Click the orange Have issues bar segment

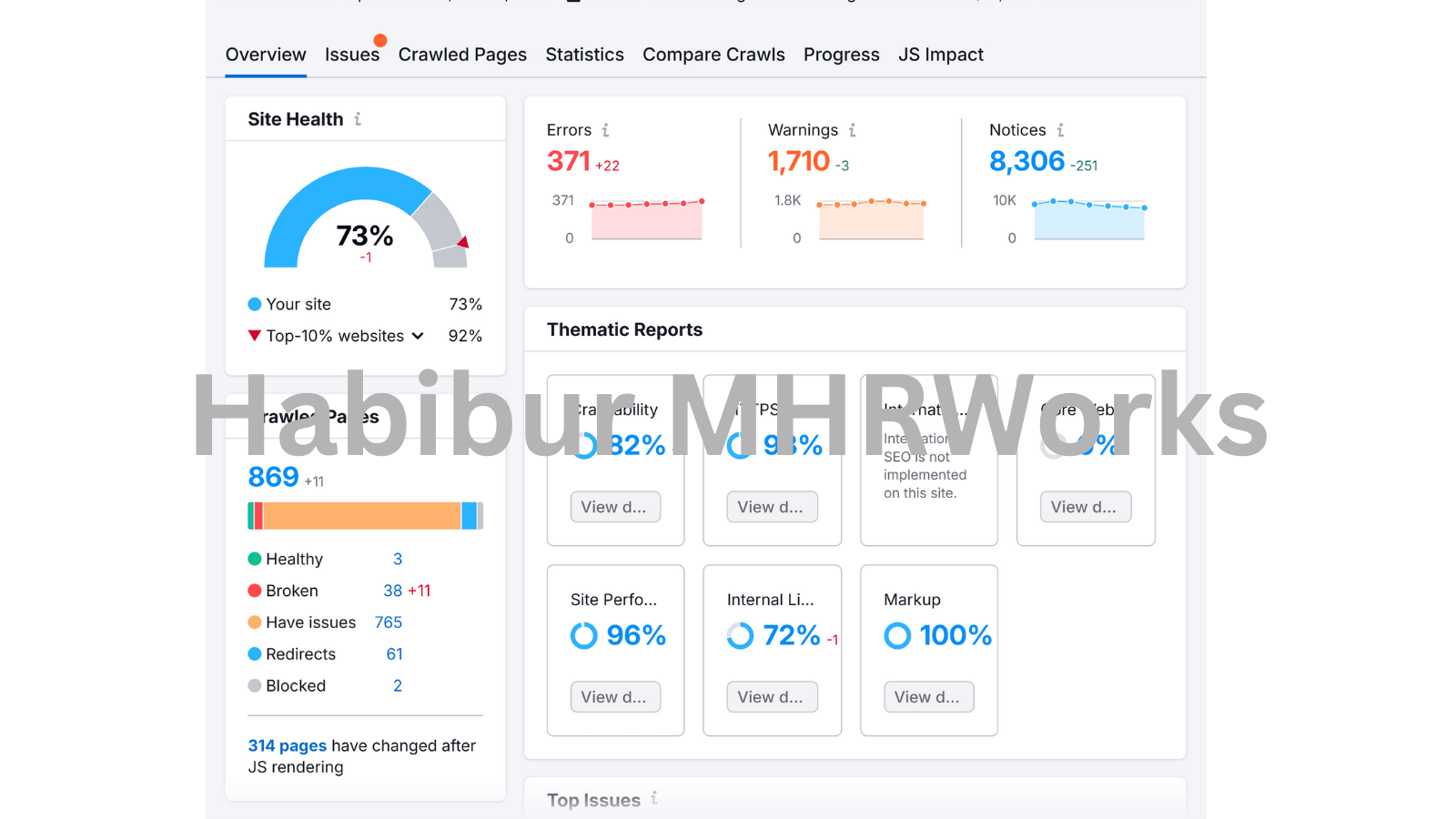point(361,516)
